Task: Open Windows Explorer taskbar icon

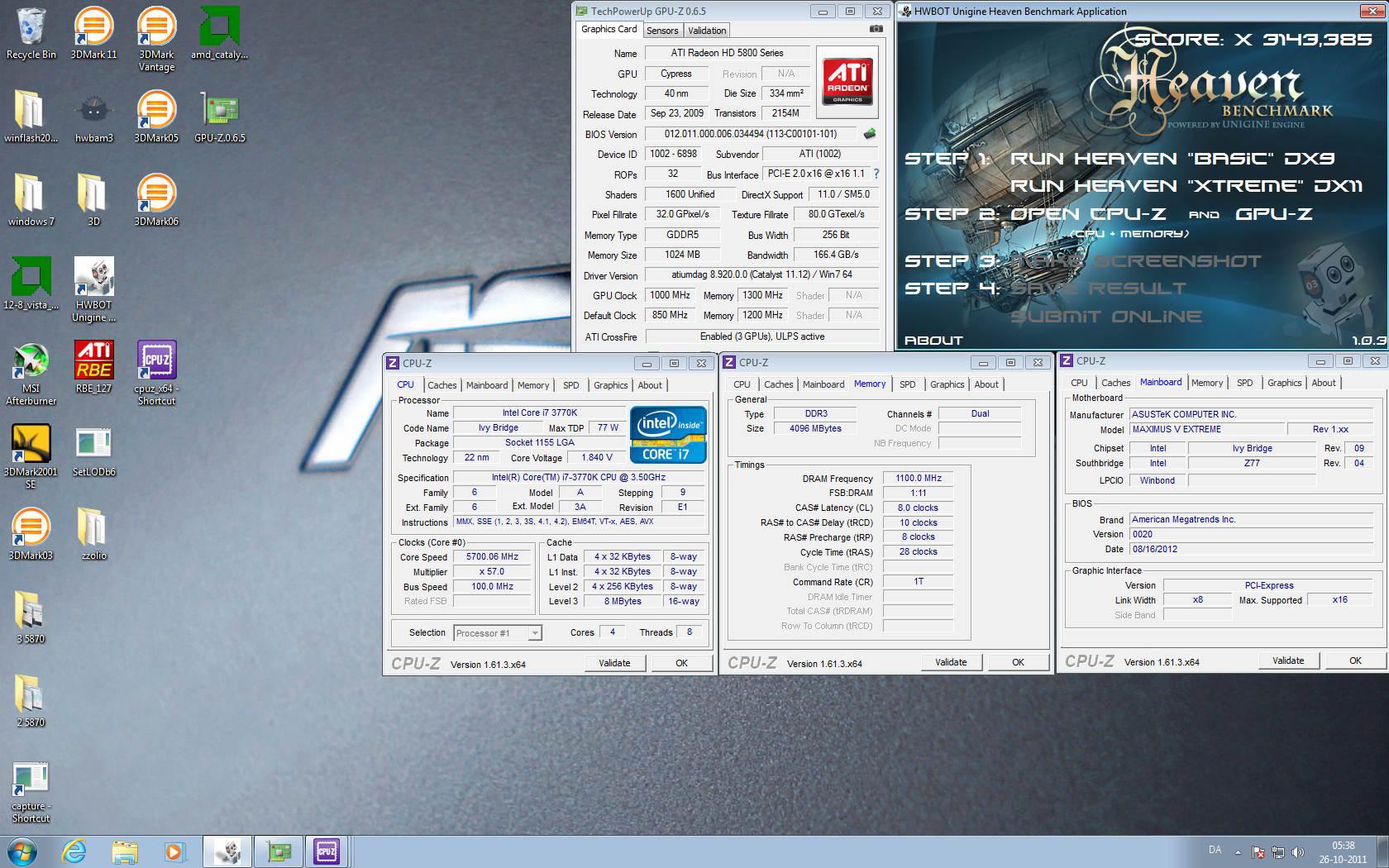Action: [124, 851]
